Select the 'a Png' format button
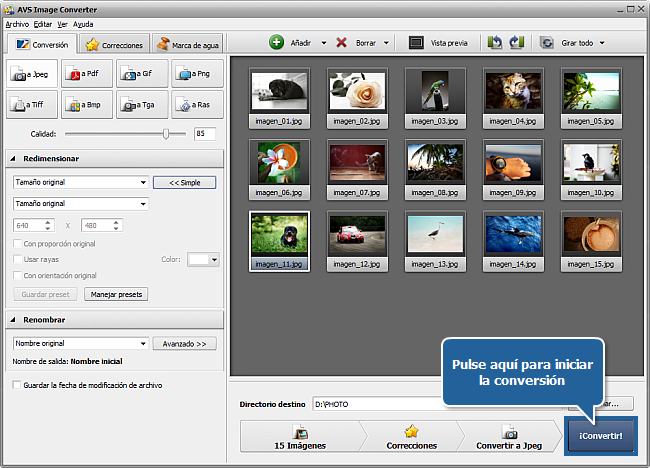 pyautogui.click(x=196, y=73)
